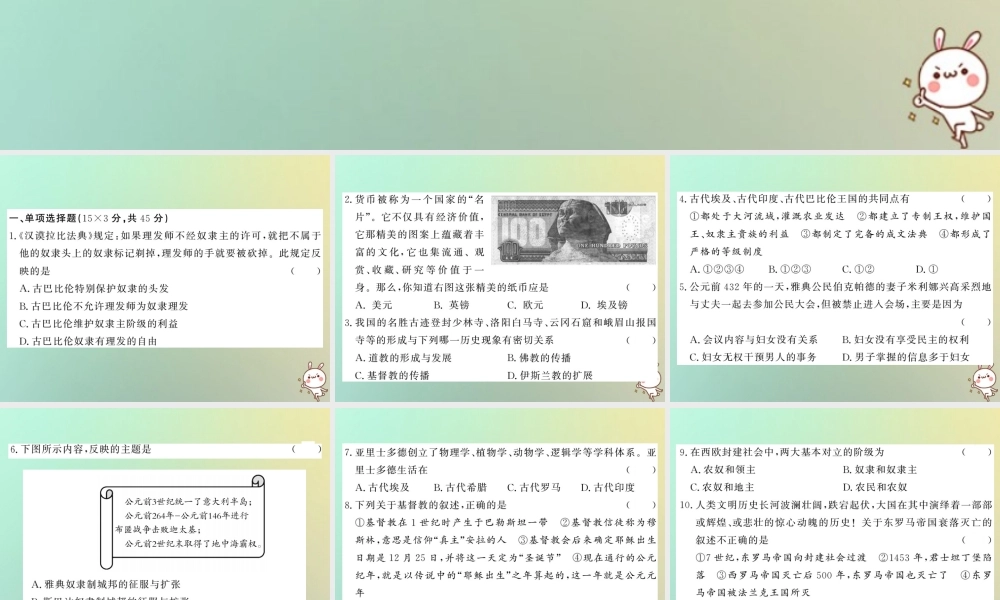Select option B. 古巴比伦不允许理发师为奴隶理发

[x=104, y=306]
